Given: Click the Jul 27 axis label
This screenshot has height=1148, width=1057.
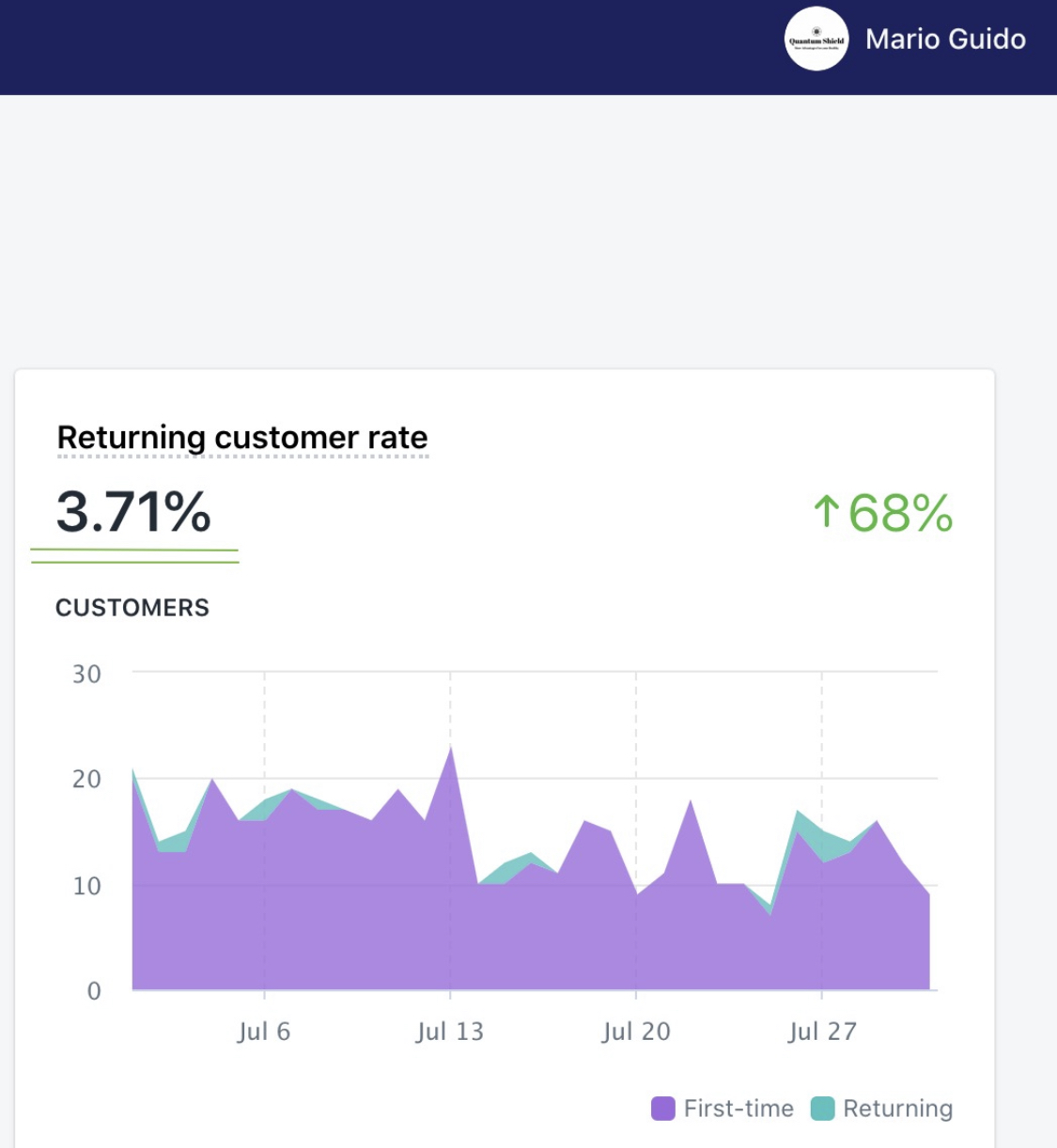Looking at the screenshot, I should [822, 1032].
